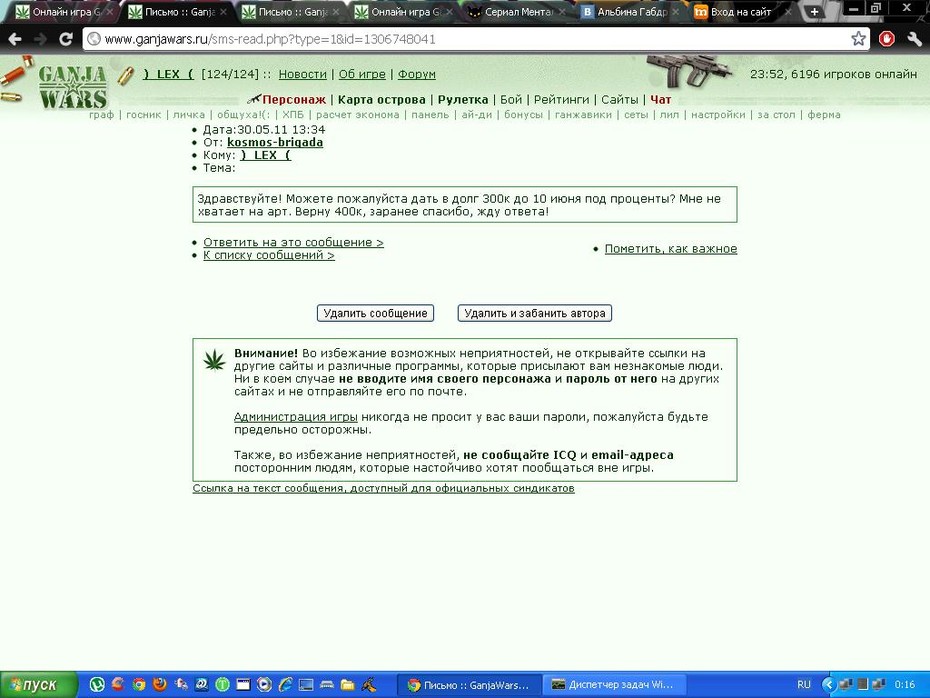
Task: Click the ХПБ shortcut link
Action: [292, 114]
